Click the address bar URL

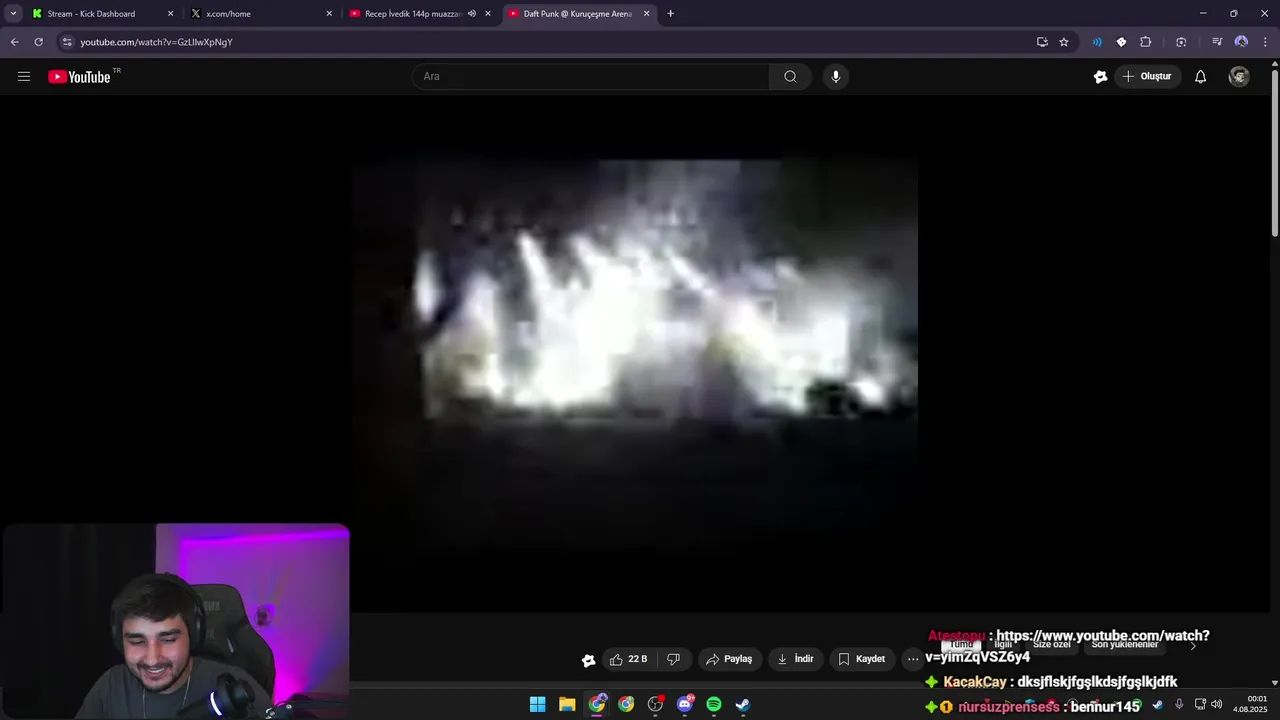pos(156,42)
